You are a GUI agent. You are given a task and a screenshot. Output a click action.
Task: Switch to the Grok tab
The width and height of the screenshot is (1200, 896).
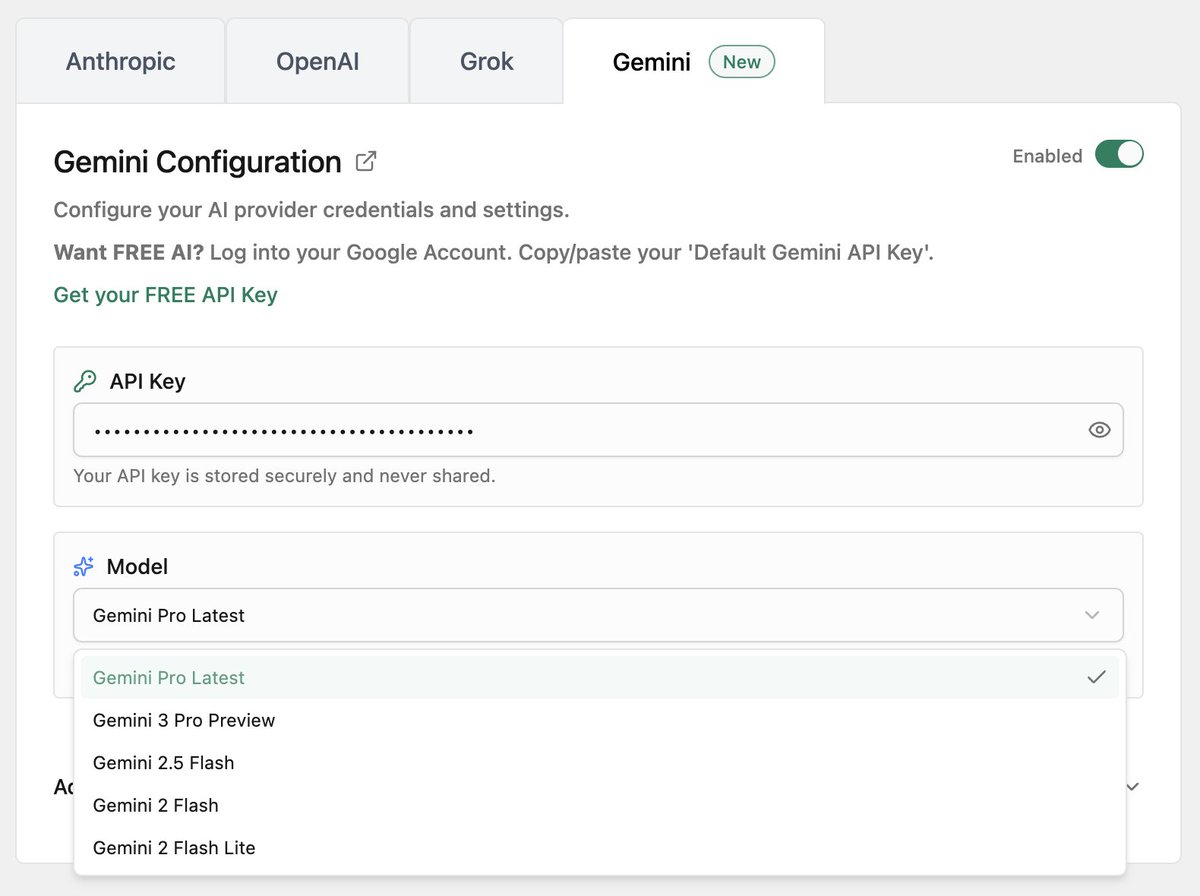(x=486, y=61)
